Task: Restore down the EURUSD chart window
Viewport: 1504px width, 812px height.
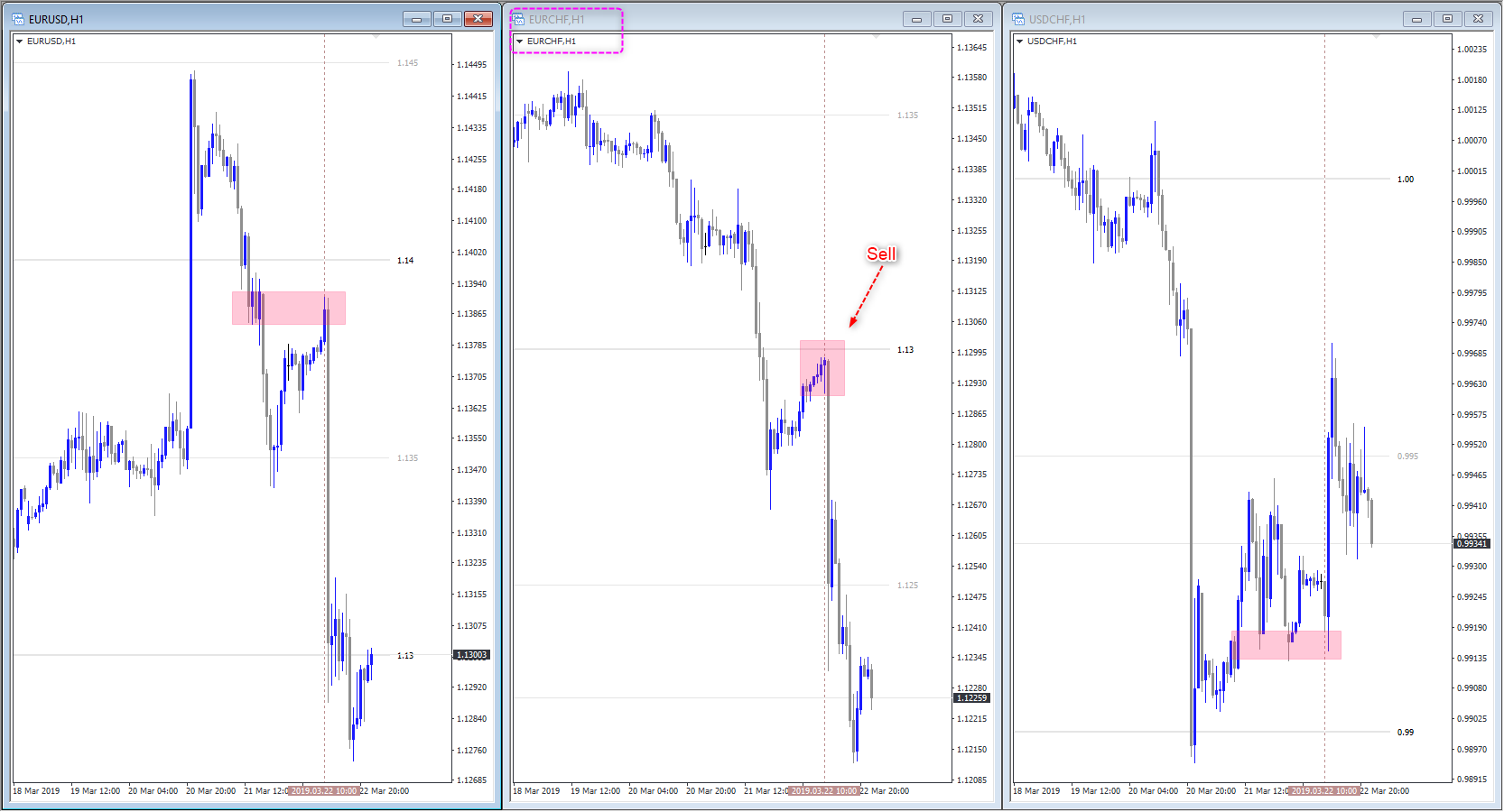Action: click(x=446, y=17)
